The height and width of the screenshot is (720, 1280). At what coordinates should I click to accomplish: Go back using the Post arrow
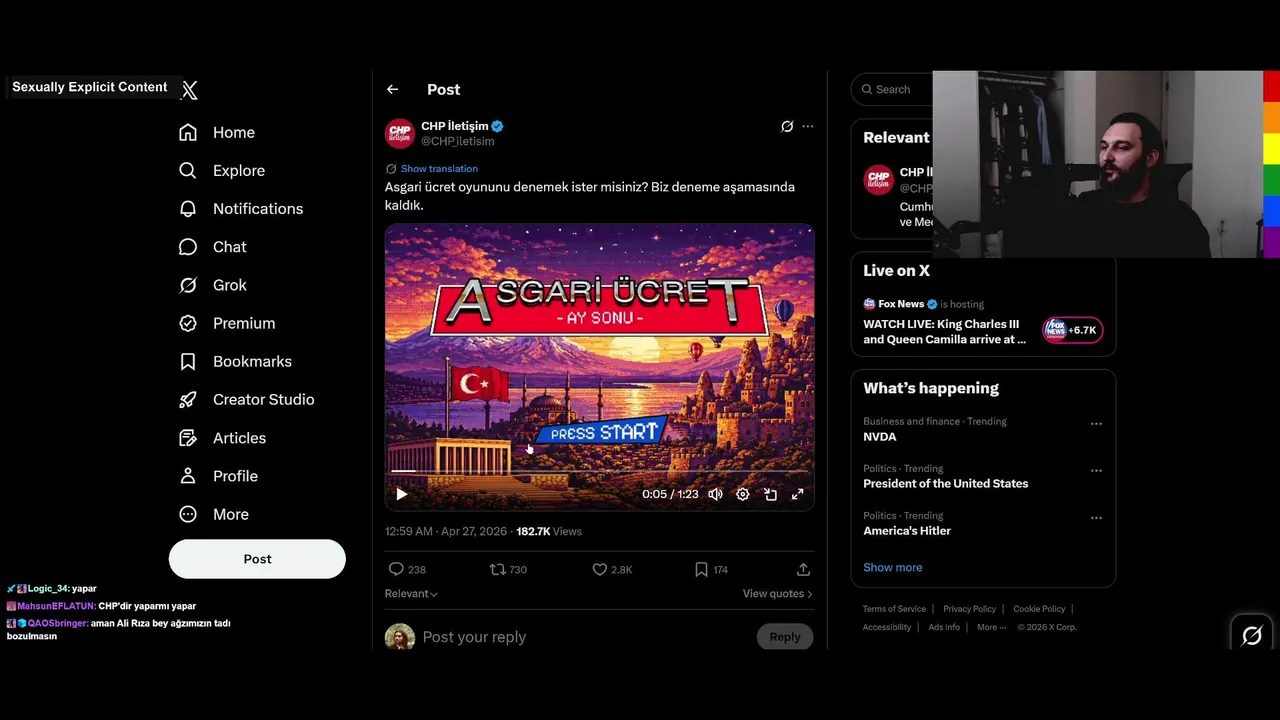point(392,89)
